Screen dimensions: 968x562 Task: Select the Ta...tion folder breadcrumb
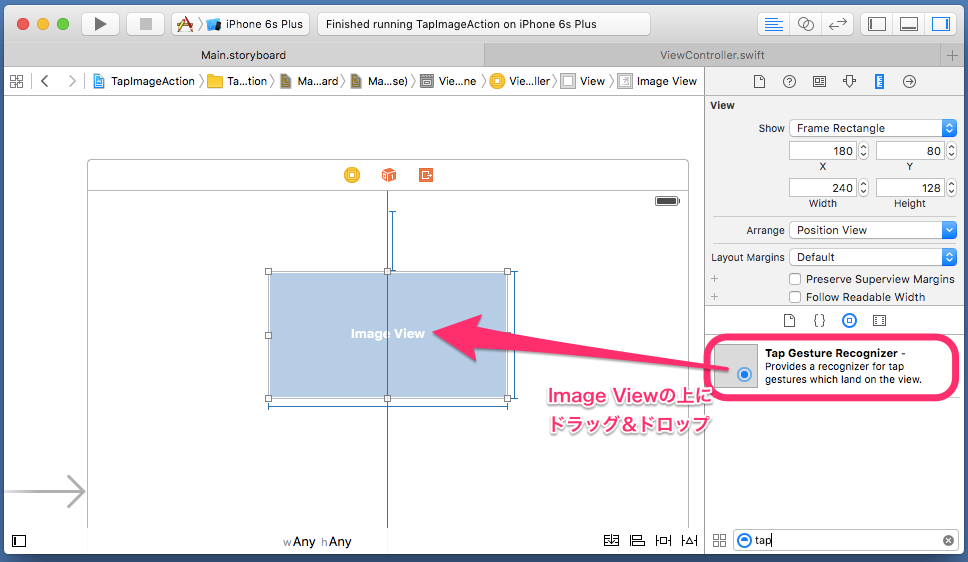pos(238,81)
